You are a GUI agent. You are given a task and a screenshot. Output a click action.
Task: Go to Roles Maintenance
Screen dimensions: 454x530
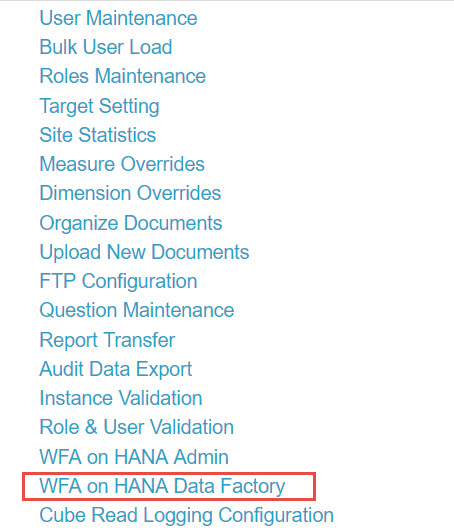pos(123,76)
